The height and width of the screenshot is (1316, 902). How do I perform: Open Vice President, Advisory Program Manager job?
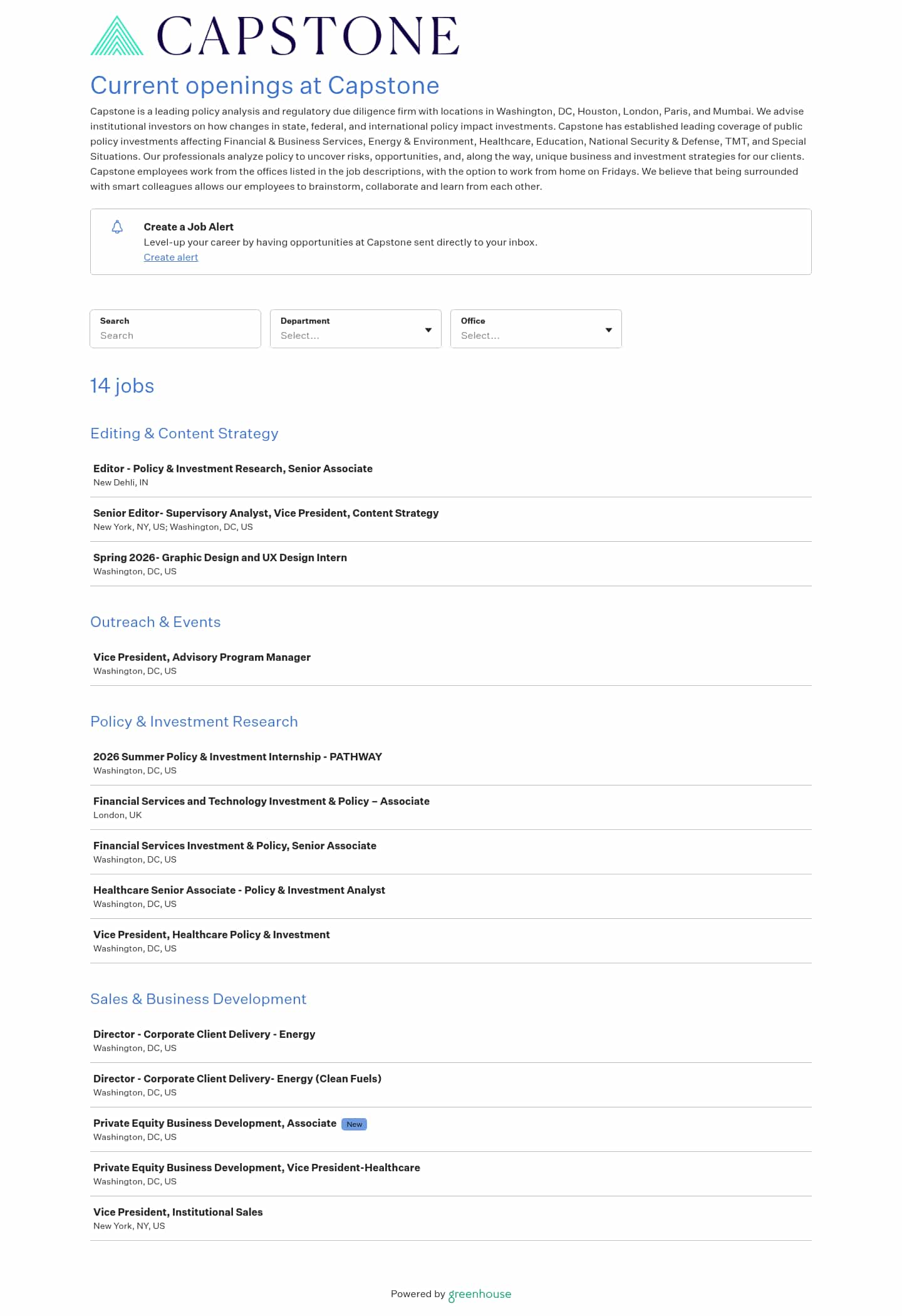click(x=202, y=657)
